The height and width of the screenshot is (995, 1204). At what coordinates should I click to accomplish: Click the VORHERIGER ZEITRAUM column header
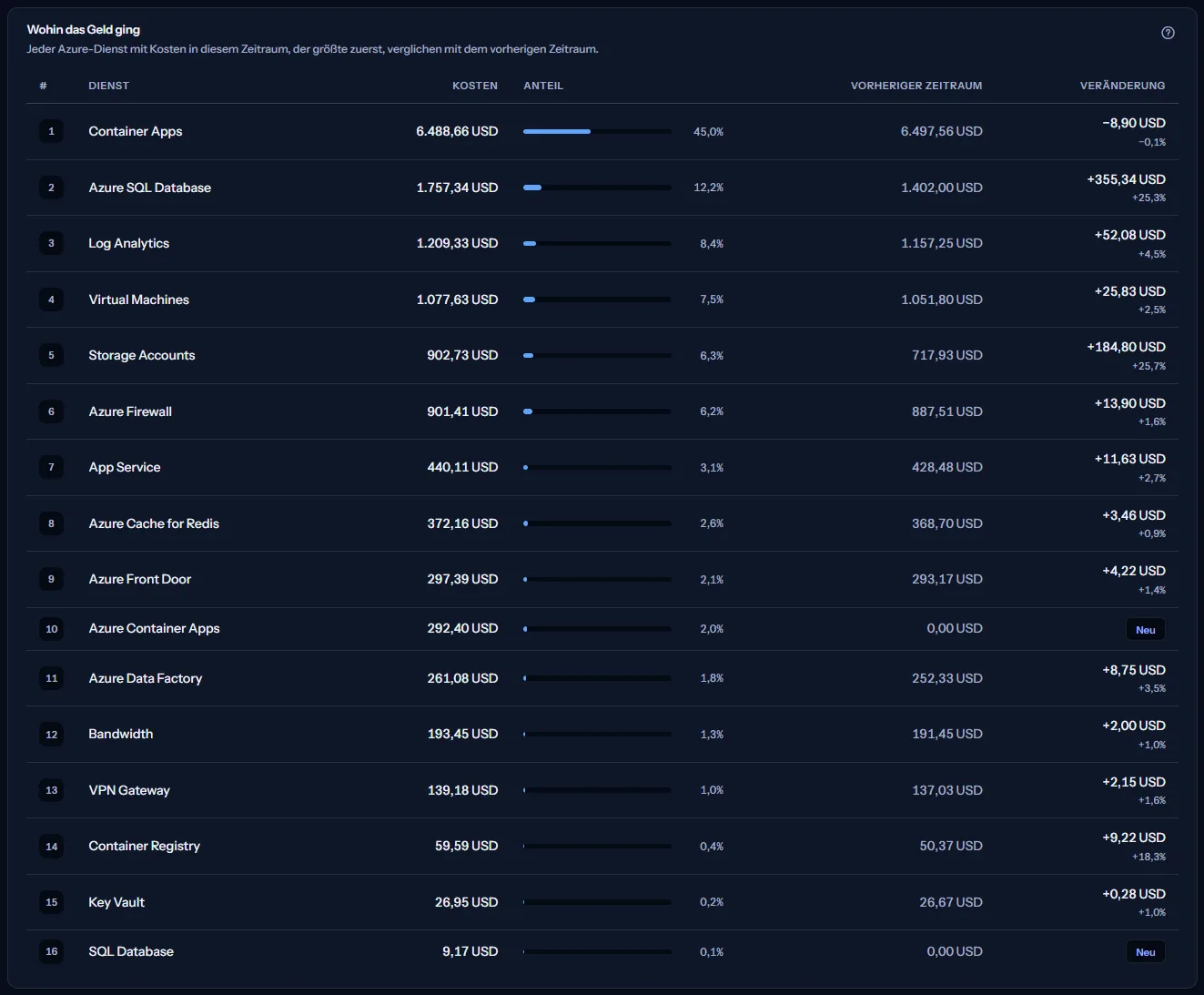click(916, 86)
